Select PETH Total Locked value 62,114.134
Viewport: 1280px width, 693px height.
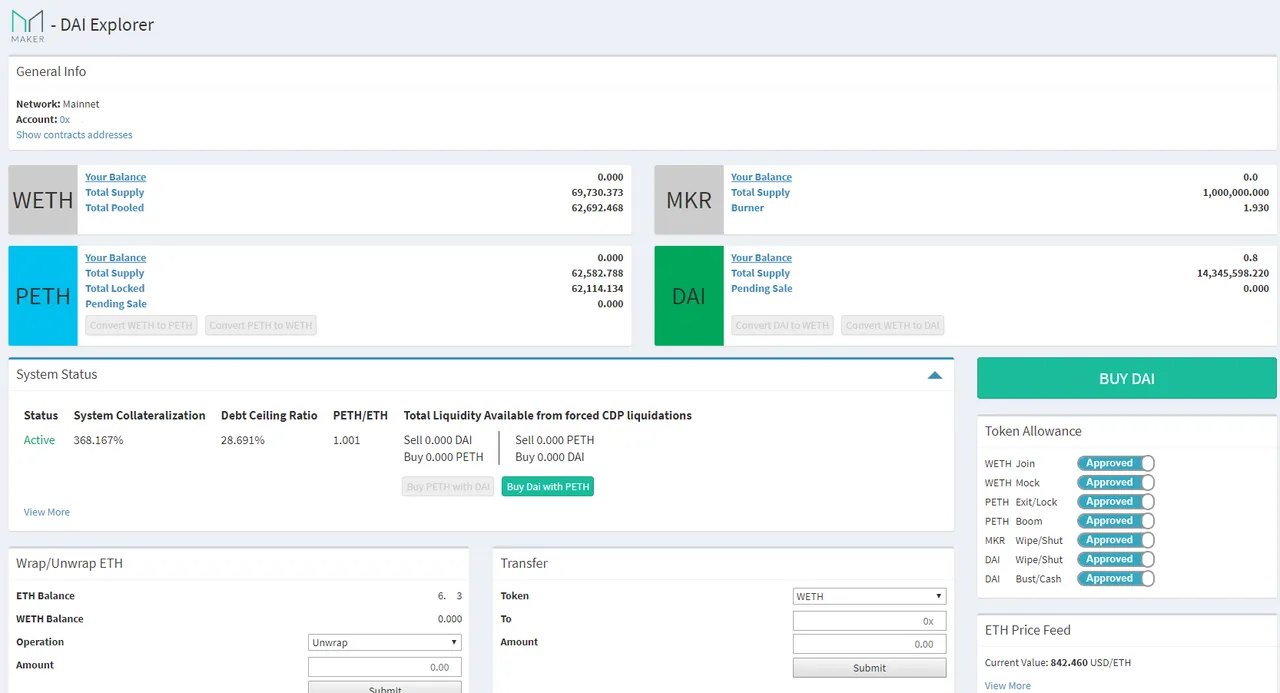pos(597,289)
